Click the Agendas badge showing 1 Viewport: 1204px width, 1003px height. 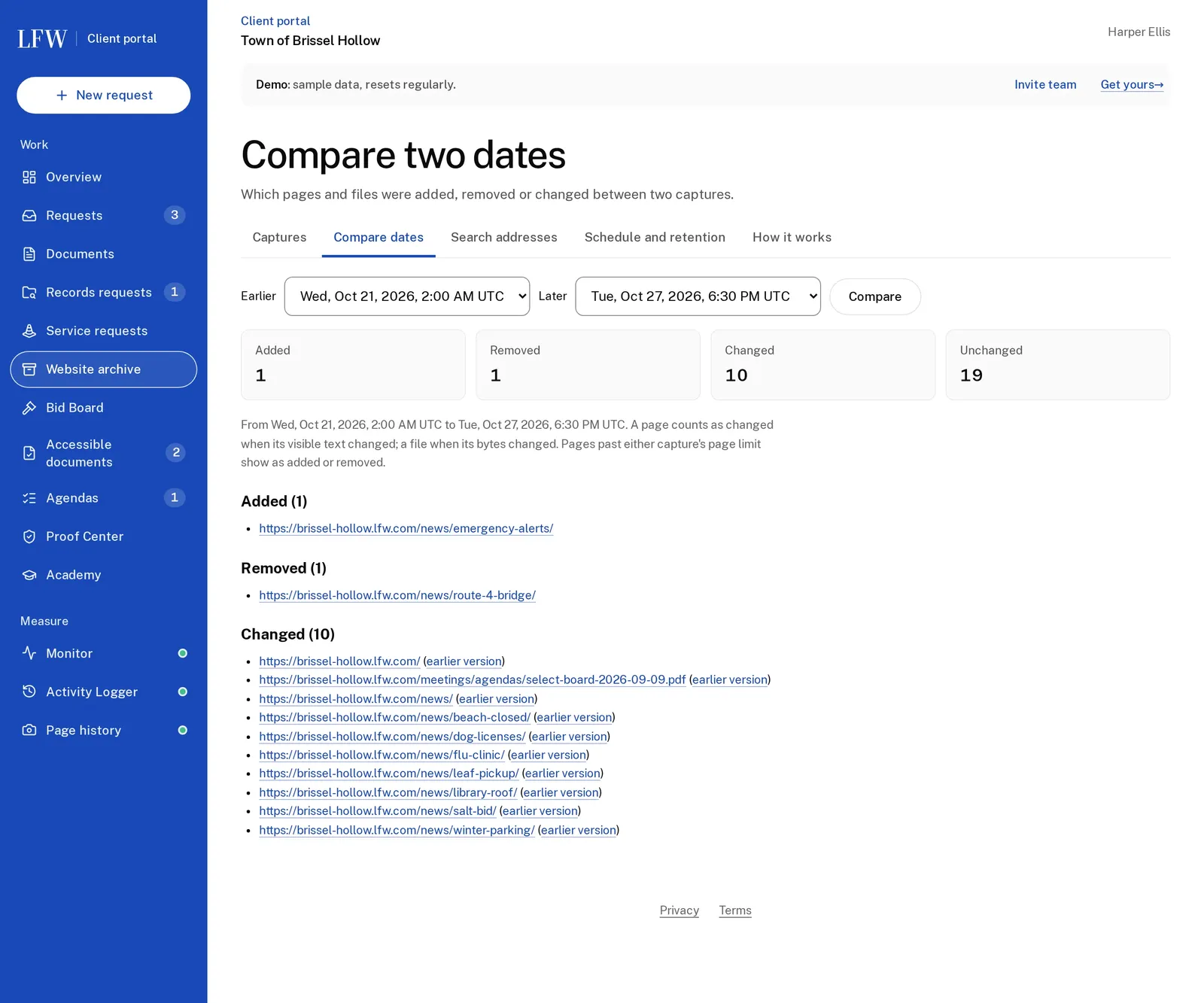175,497
